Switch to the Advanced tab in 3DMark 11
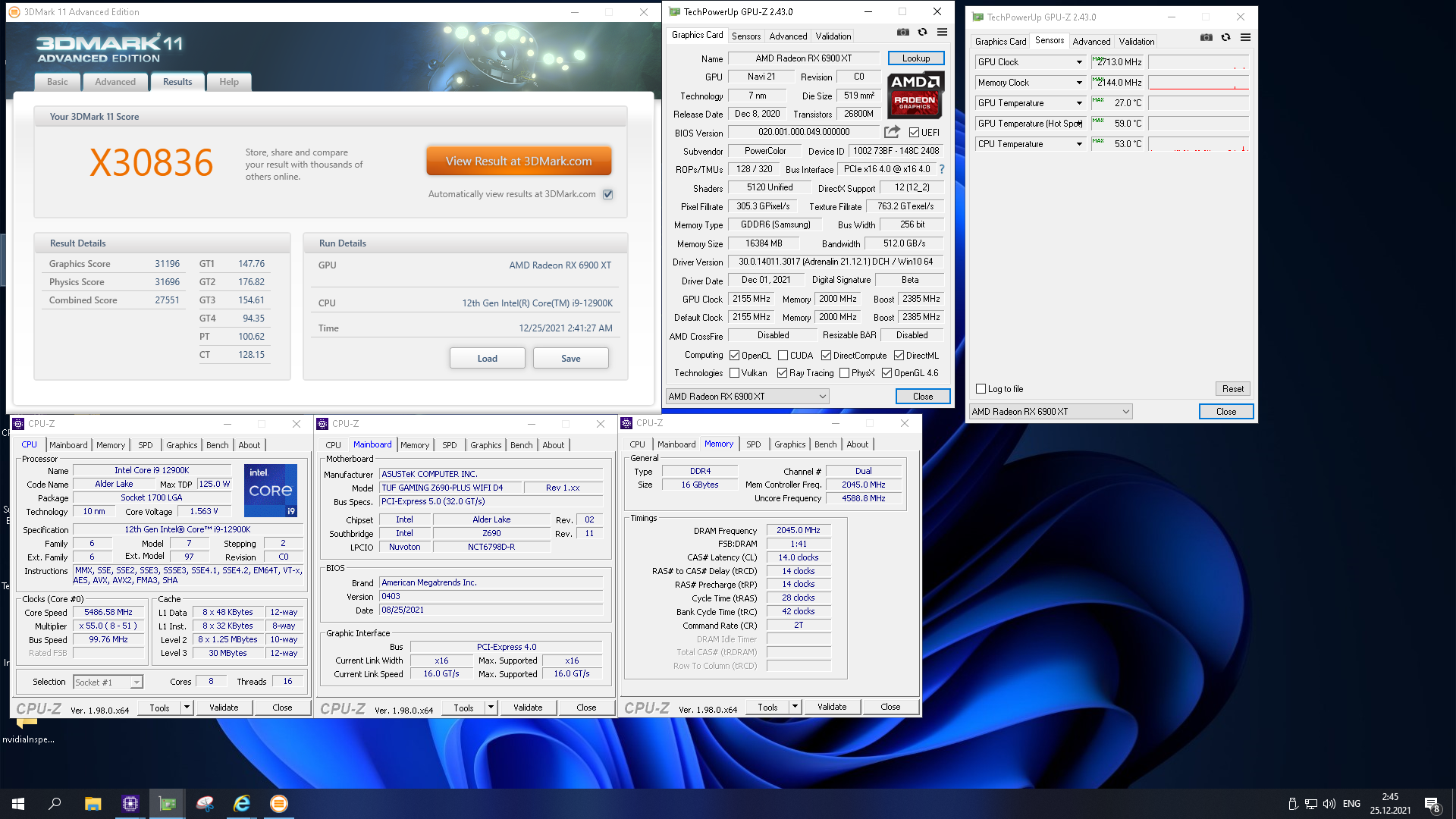This screenshot has height=819, width=1456. point(115,82)
